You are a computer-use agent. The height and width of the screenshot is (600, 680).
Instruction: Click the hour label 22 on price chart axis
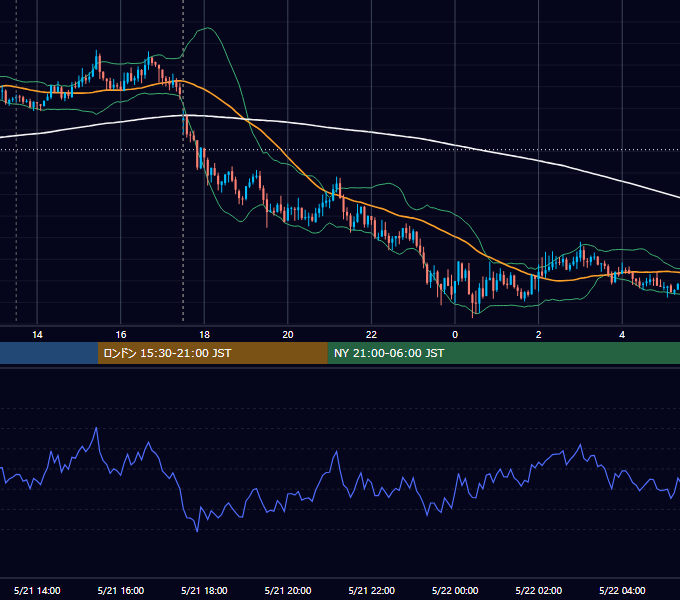click(372, 334)
